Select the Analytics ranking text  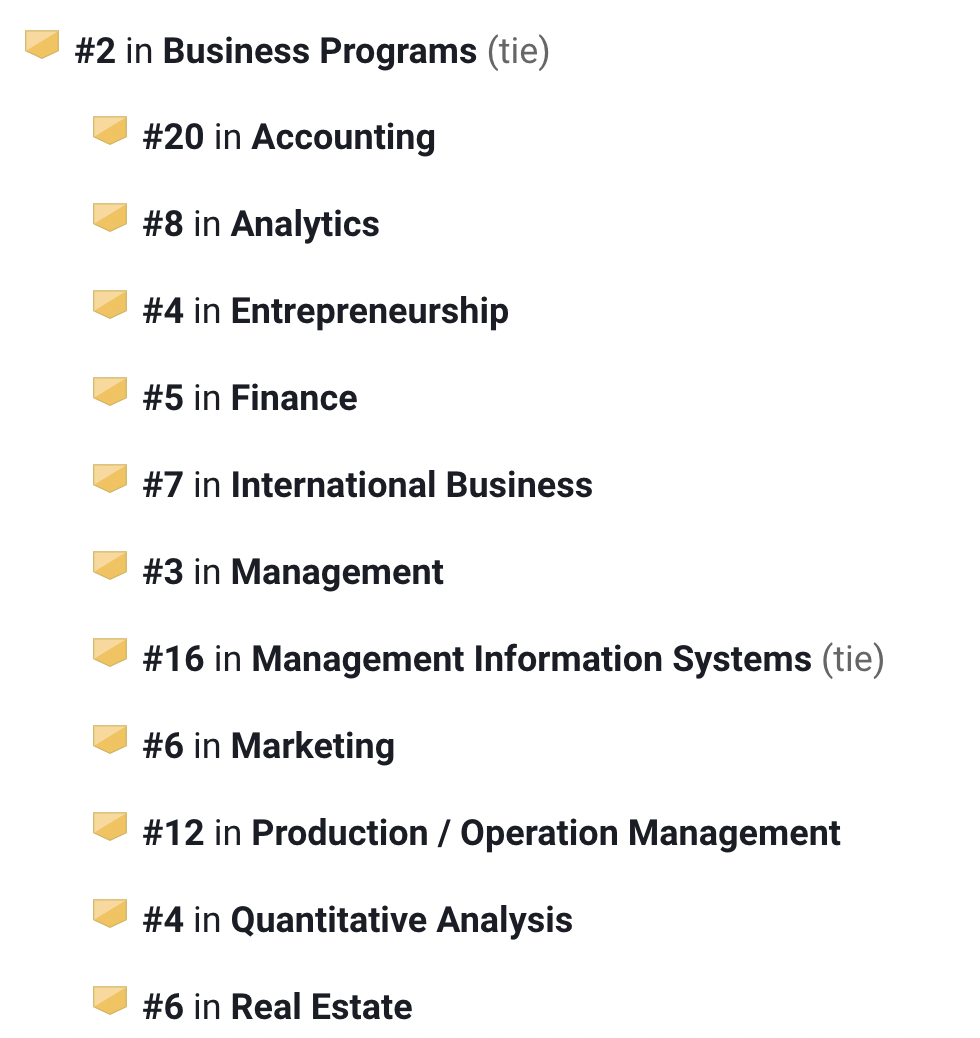(305, 225)
